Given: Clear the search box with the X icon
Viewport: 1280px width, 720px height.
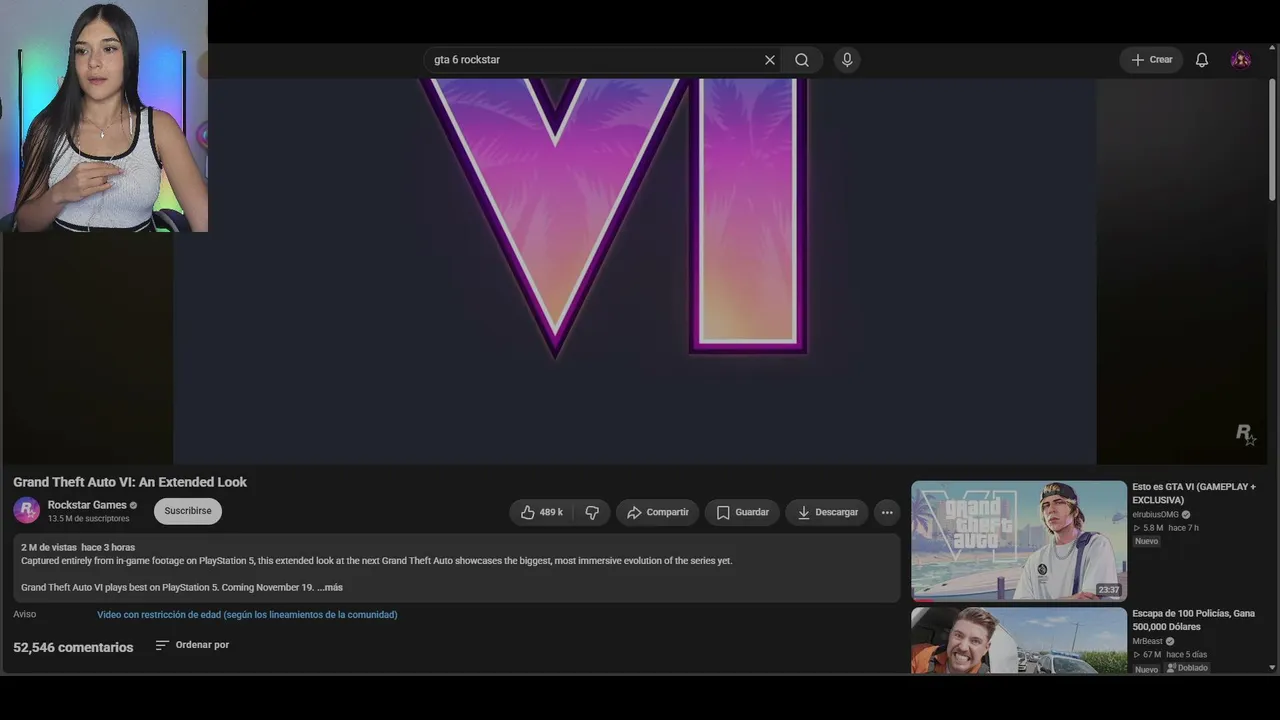Looking at the screenshot, I should coord(770,60).
